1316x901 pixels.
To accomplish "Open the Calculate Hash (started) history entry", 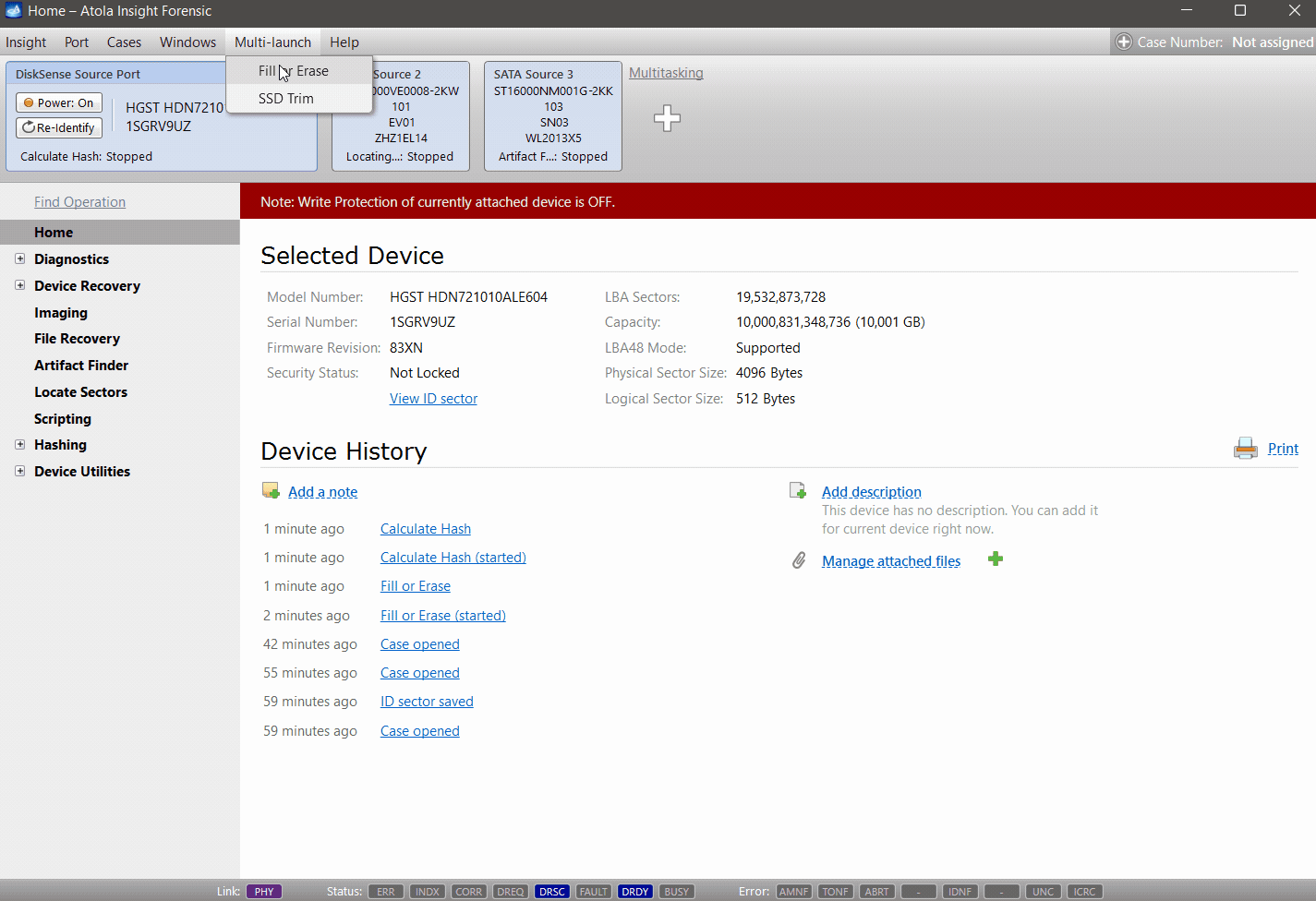I will click(x=453, y=558).
